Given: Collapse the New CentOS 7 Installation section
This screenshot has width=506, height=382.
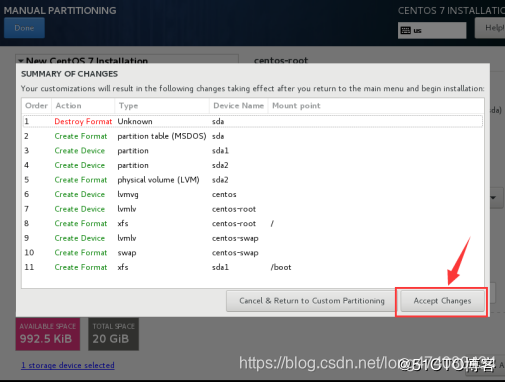Looking at the screenshot, I should pos(21,61).
